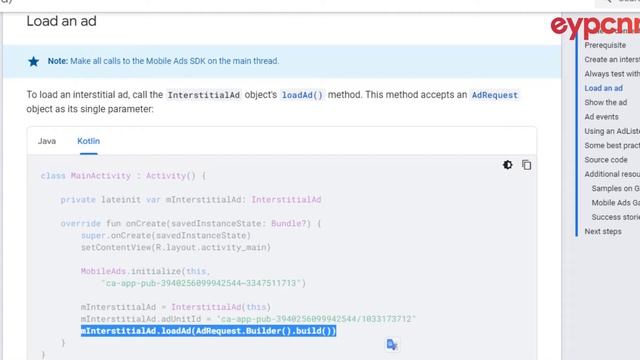Click the 'Load an ad' heading
The width and height of the screenshot is (640, 360).
coord(62,21)
